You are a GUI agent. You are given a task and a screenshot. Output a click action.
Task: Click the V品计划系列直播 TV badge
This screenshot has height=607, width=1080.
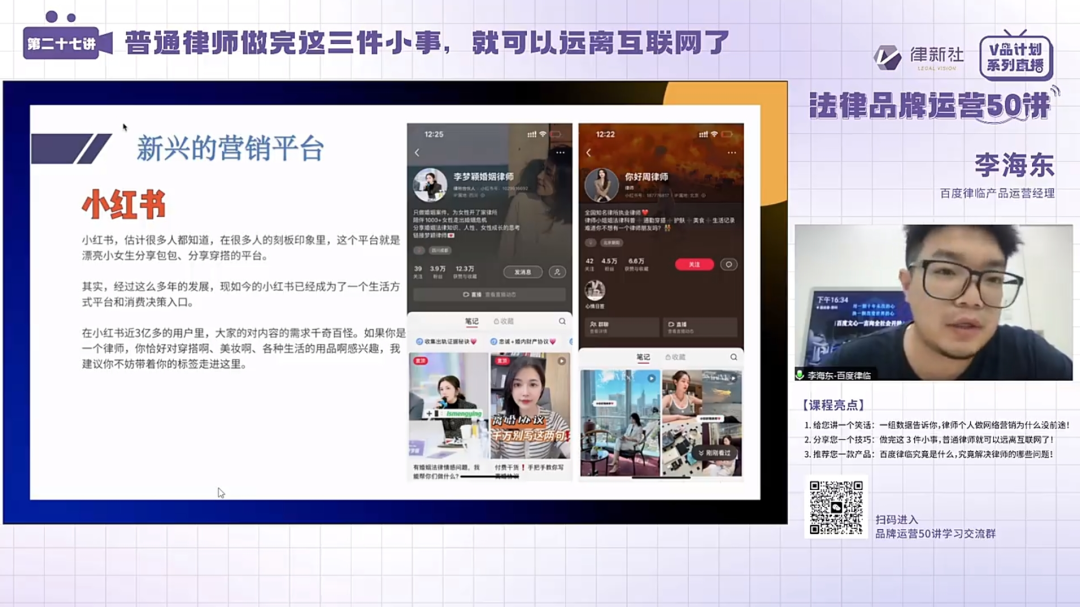pos(1016,56)
